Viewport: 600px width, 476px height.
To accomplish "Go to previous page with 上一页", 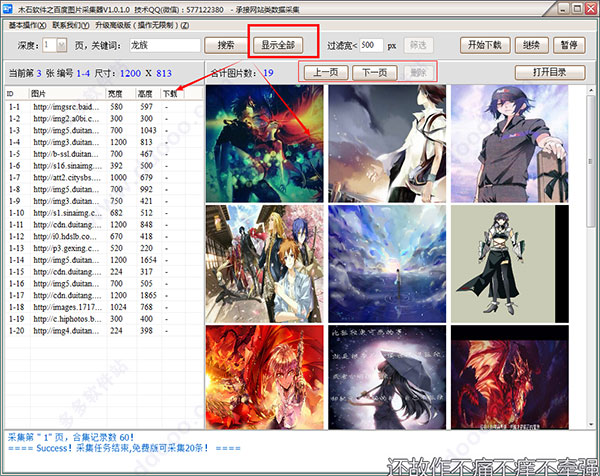I will [x=326, y=72].
